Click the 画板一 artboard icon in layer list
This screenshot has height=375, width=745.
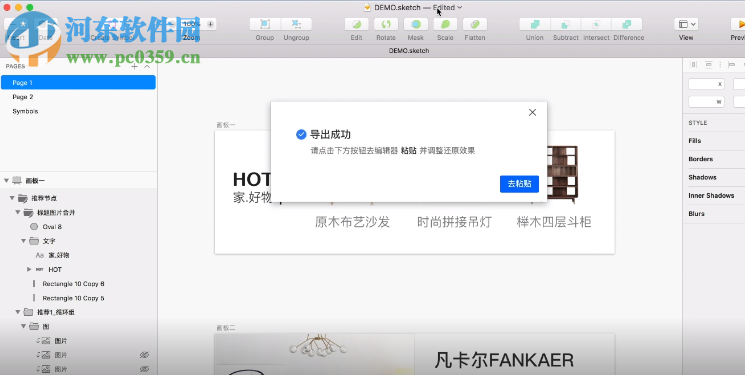point(17,181)
